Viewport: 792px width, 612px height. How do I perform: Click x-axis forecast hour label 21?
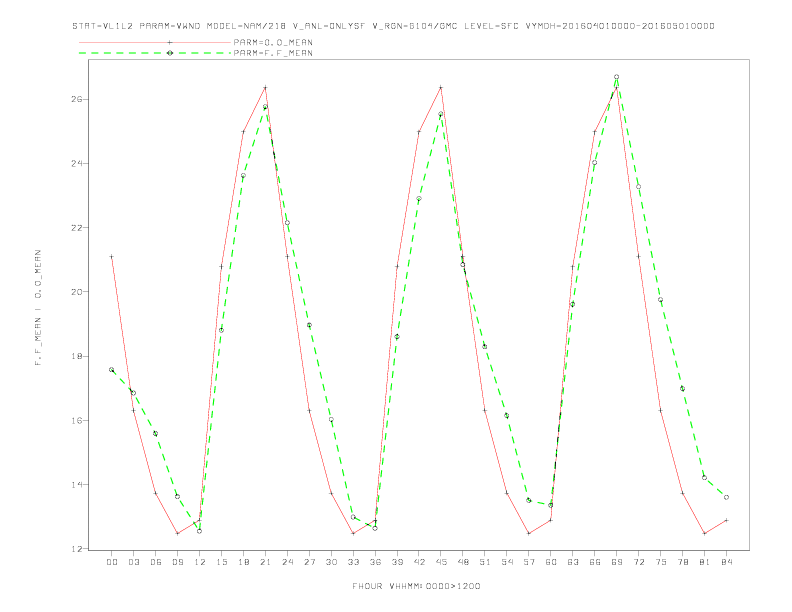pyautogui.click(x=265, y=562)
